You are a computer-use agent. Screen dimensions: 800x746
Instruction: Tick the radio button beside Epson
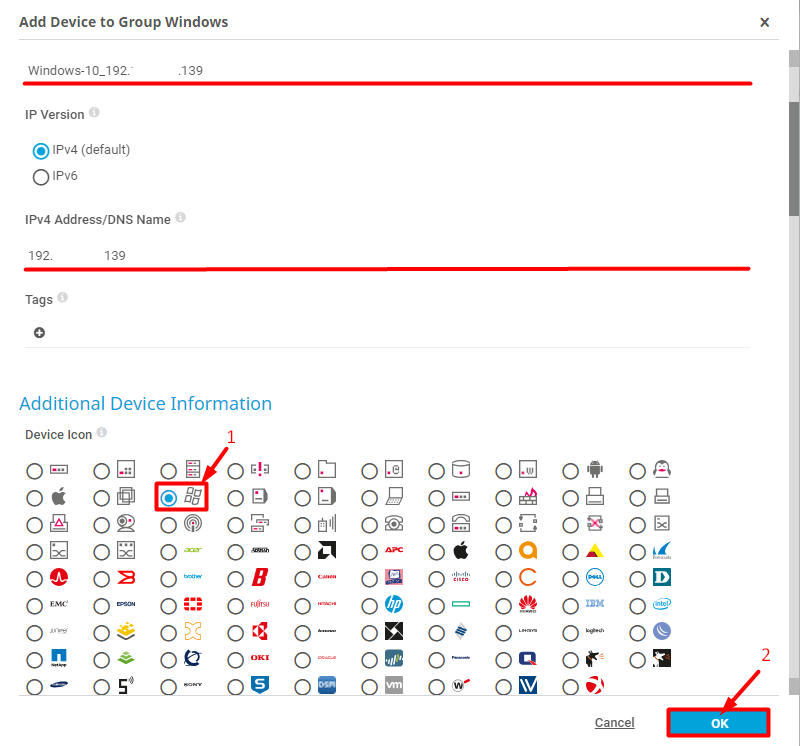click(102, 606)
